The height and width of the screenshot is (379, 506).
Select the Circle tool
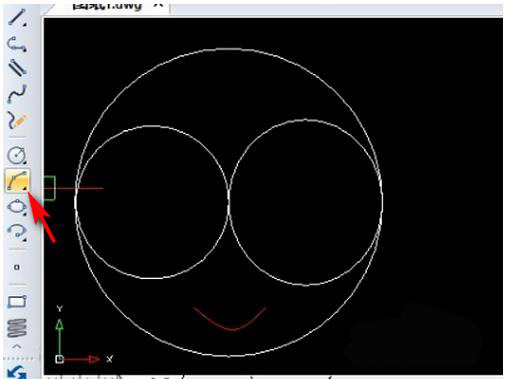[x=17, y=155]
